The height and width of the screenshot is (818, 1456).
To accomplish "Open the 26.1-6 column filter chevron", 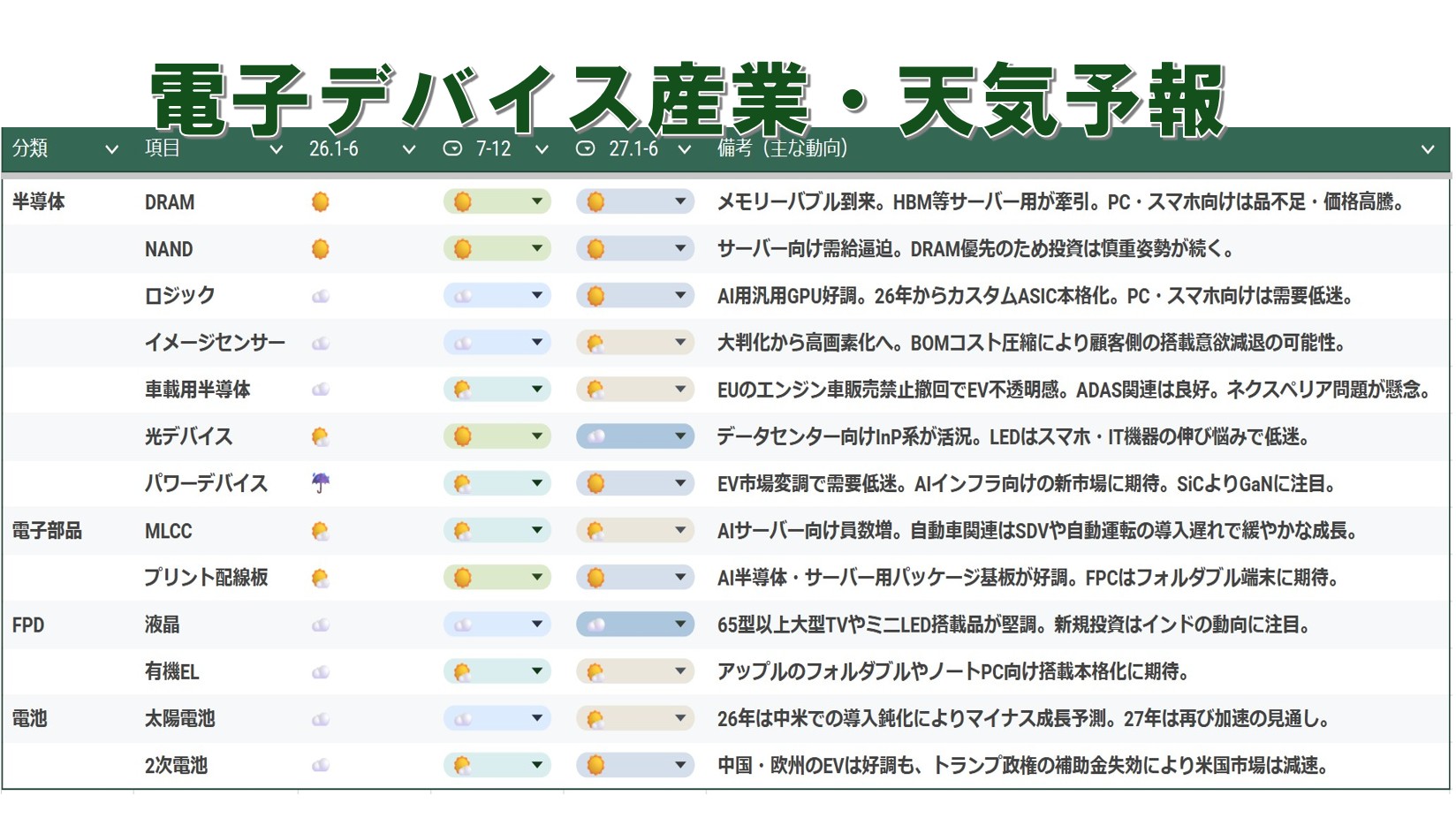I will click(x=409, y=149).
